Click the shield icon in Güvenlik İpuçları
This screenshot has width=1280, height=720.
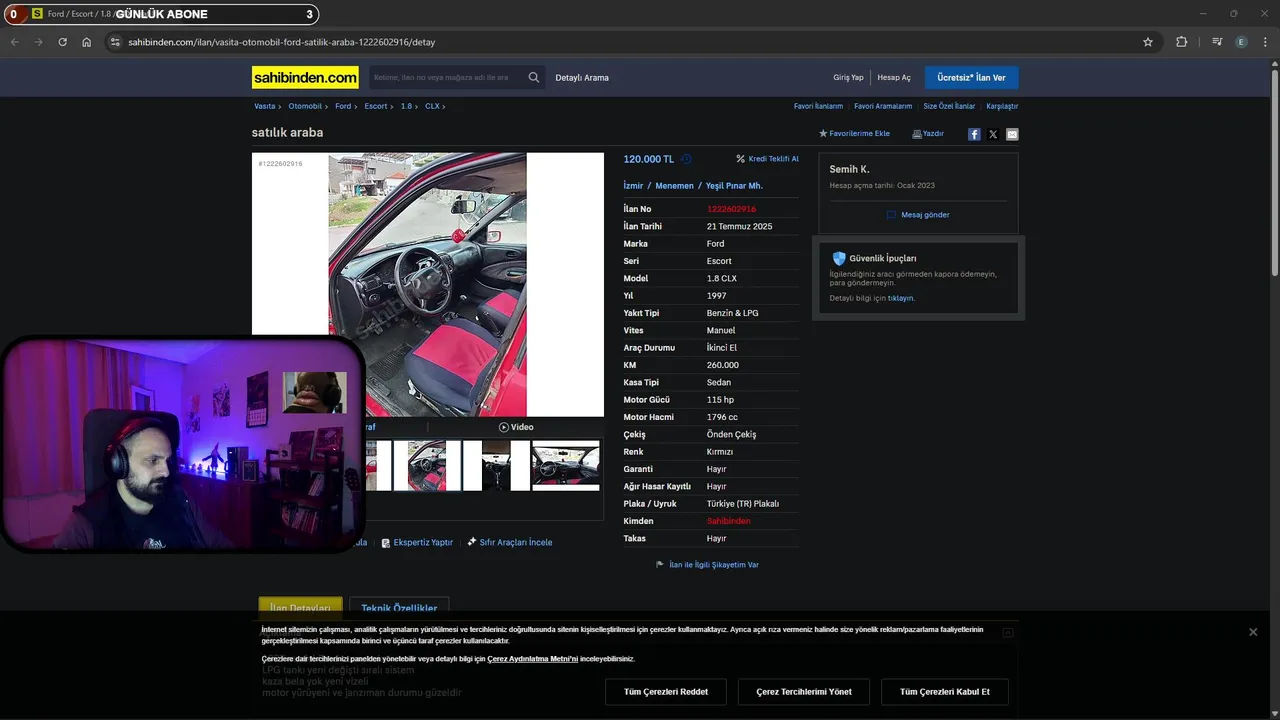pos(839,258)
